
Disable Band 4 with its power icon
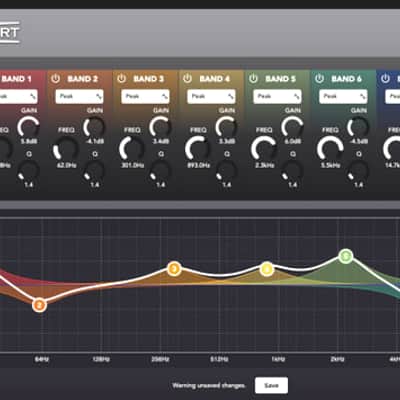tap(188, 79)
